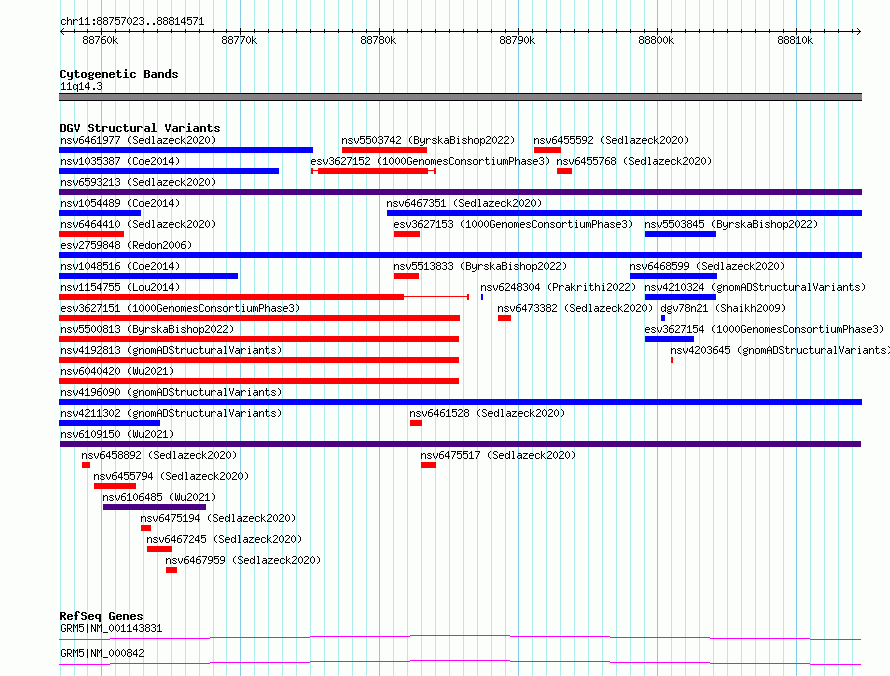Click the purple bar of nsv6106485
The height and width of the screenshot is (676, 890).
click(154, 507)
